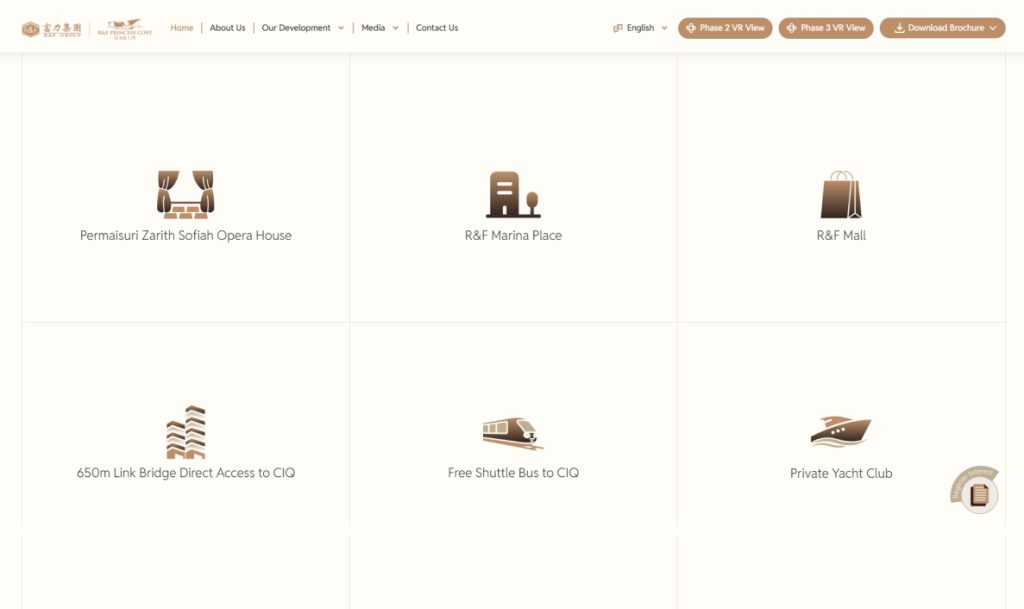Expand the Media menu chevron
The width and height of the screenshot is (1024, 609).
[395, 28]
